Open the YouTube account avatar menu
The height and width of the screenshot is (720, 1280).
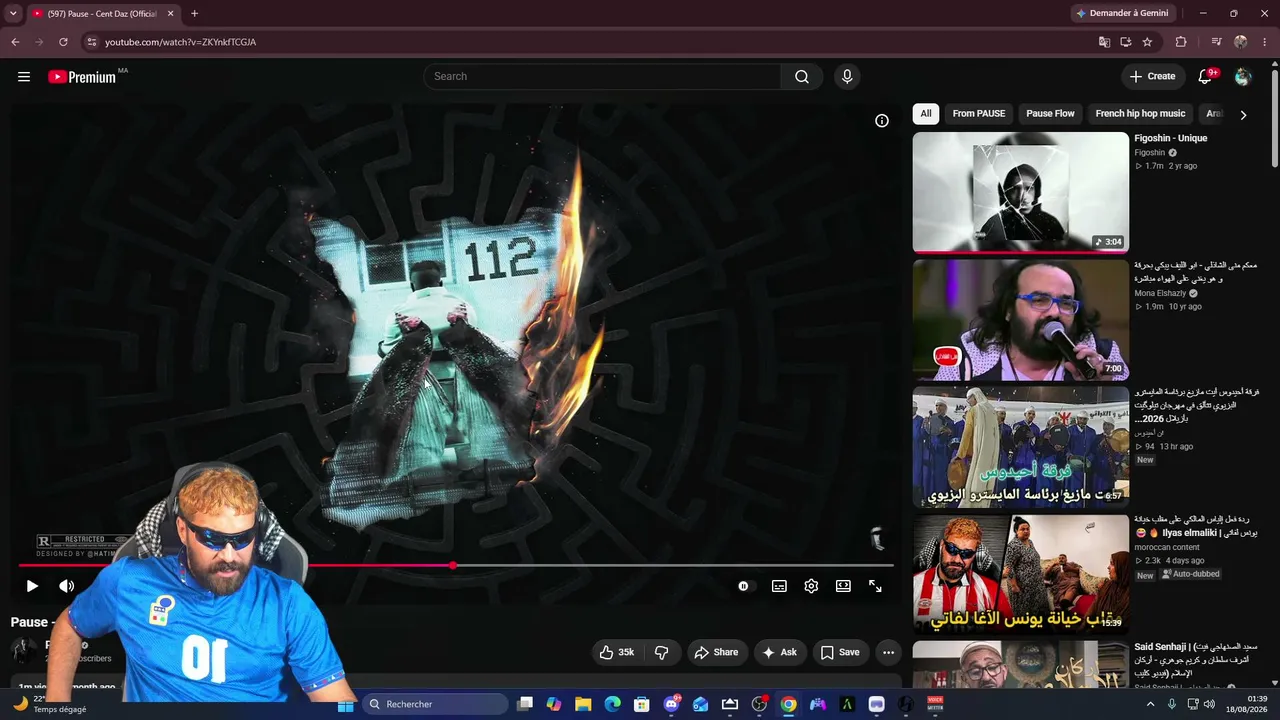pos(1243,77)
